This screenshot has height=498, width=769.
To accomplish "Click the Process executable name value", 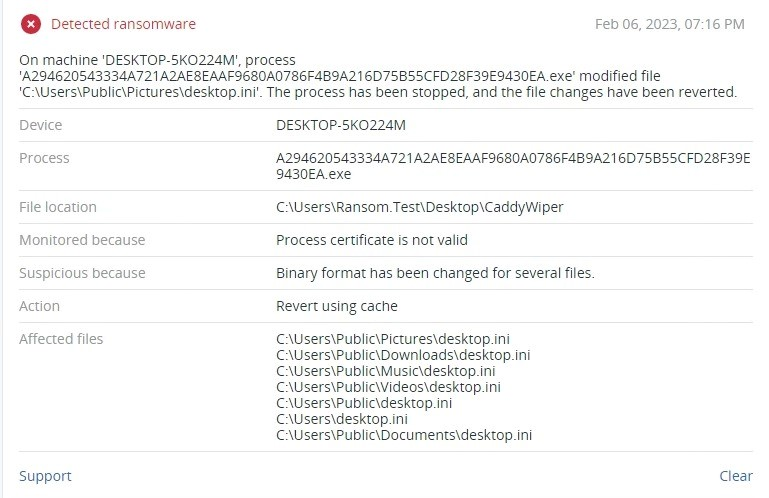I will [513, 166].
